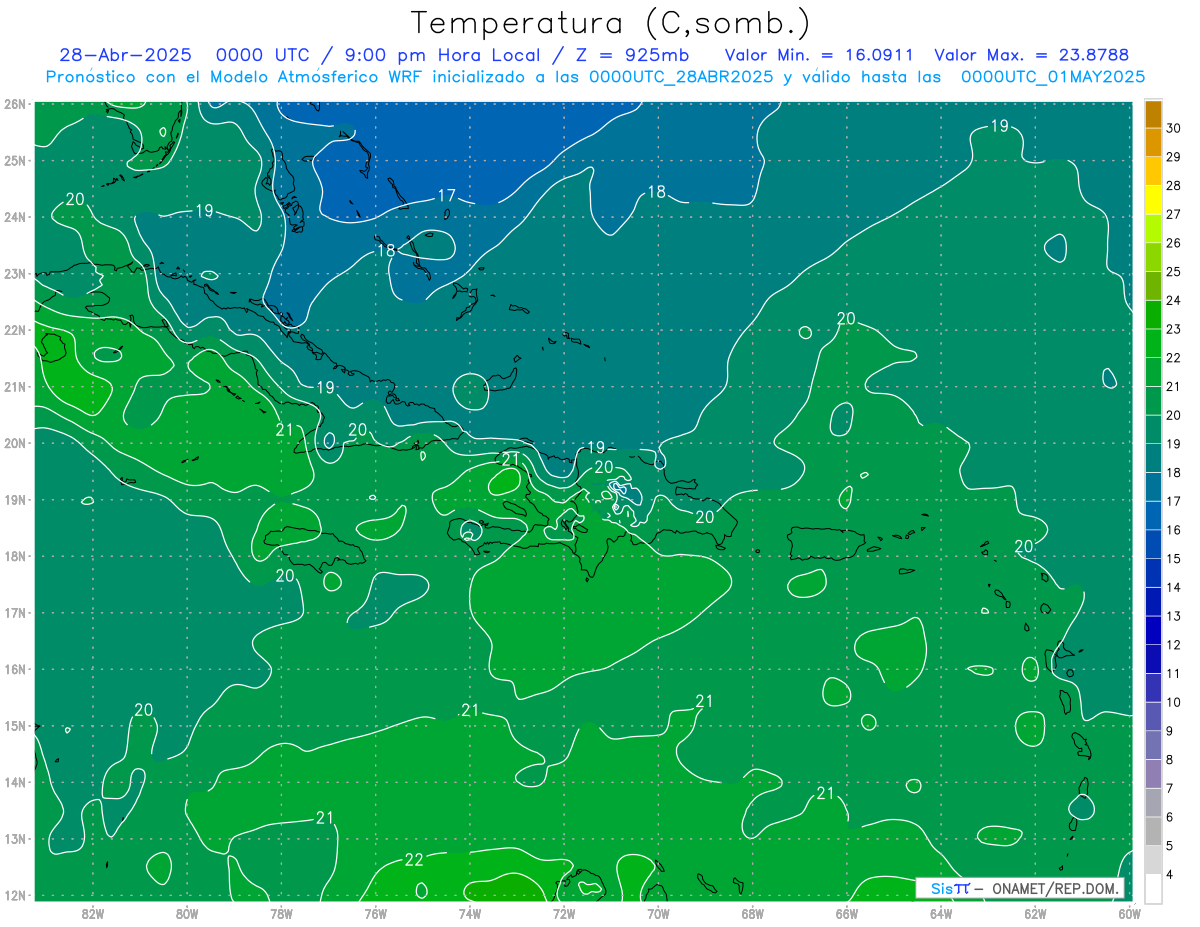Pick the purple-grey swatch between 7 and 8
Screen dimensions: 1200x927
[x=1153, y=773]
